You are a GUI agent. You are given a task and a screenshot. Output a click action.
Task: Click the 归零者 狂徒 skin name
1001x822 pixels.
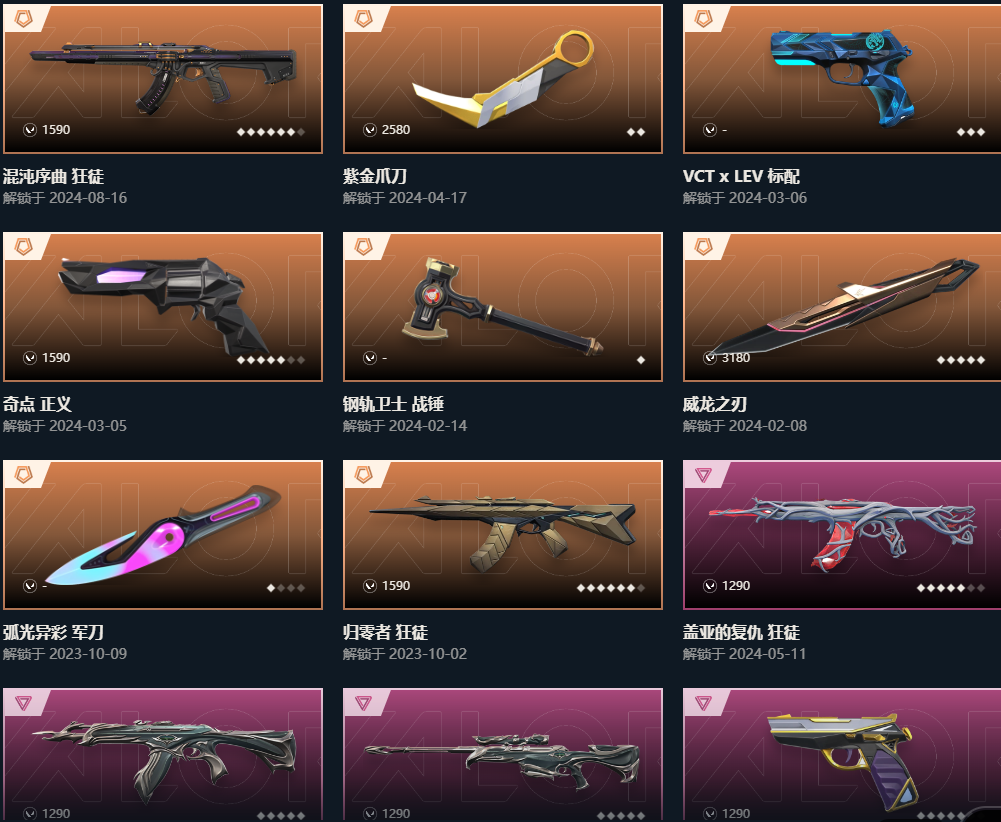[x=385, y=632]
